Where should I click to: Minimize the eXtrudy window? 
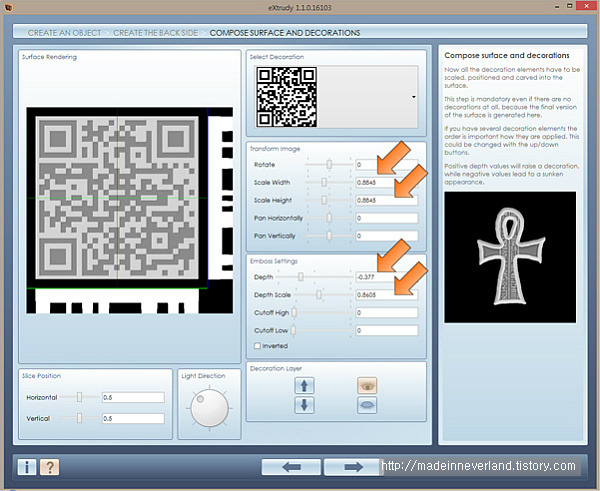click(557, 7)
